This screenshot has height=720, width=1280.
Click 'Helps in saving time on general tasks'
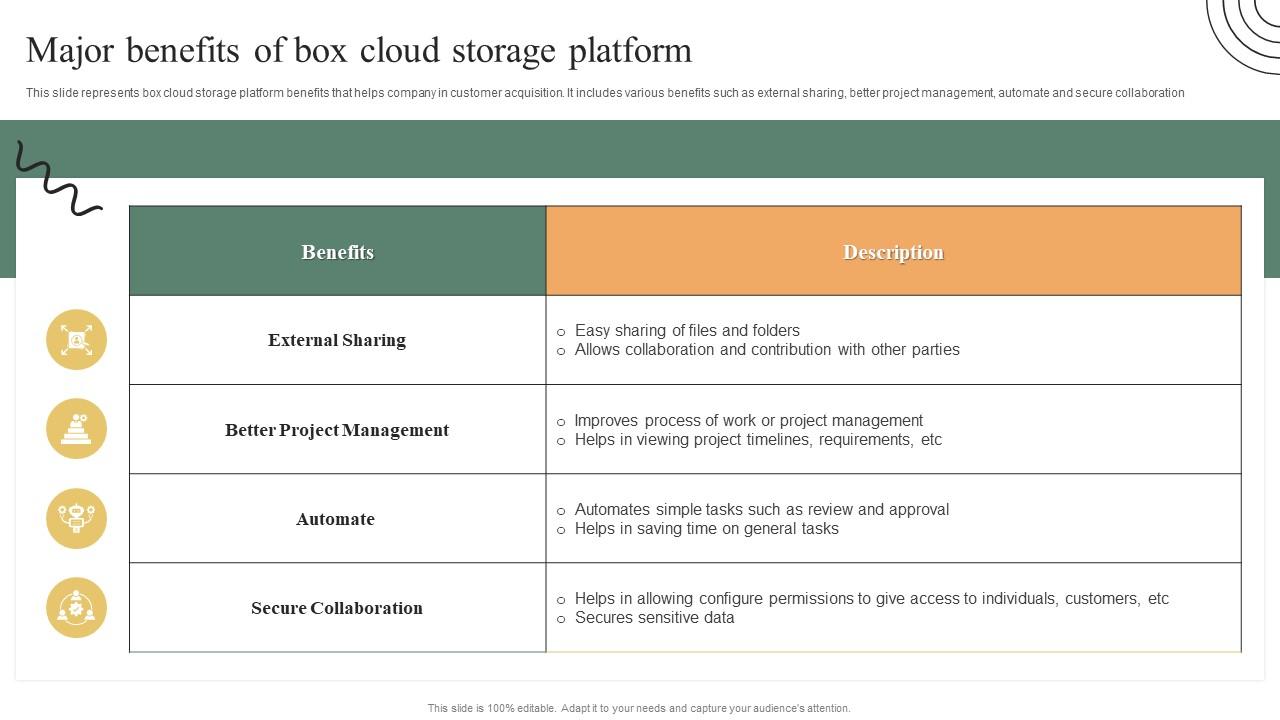coord(707,528)
